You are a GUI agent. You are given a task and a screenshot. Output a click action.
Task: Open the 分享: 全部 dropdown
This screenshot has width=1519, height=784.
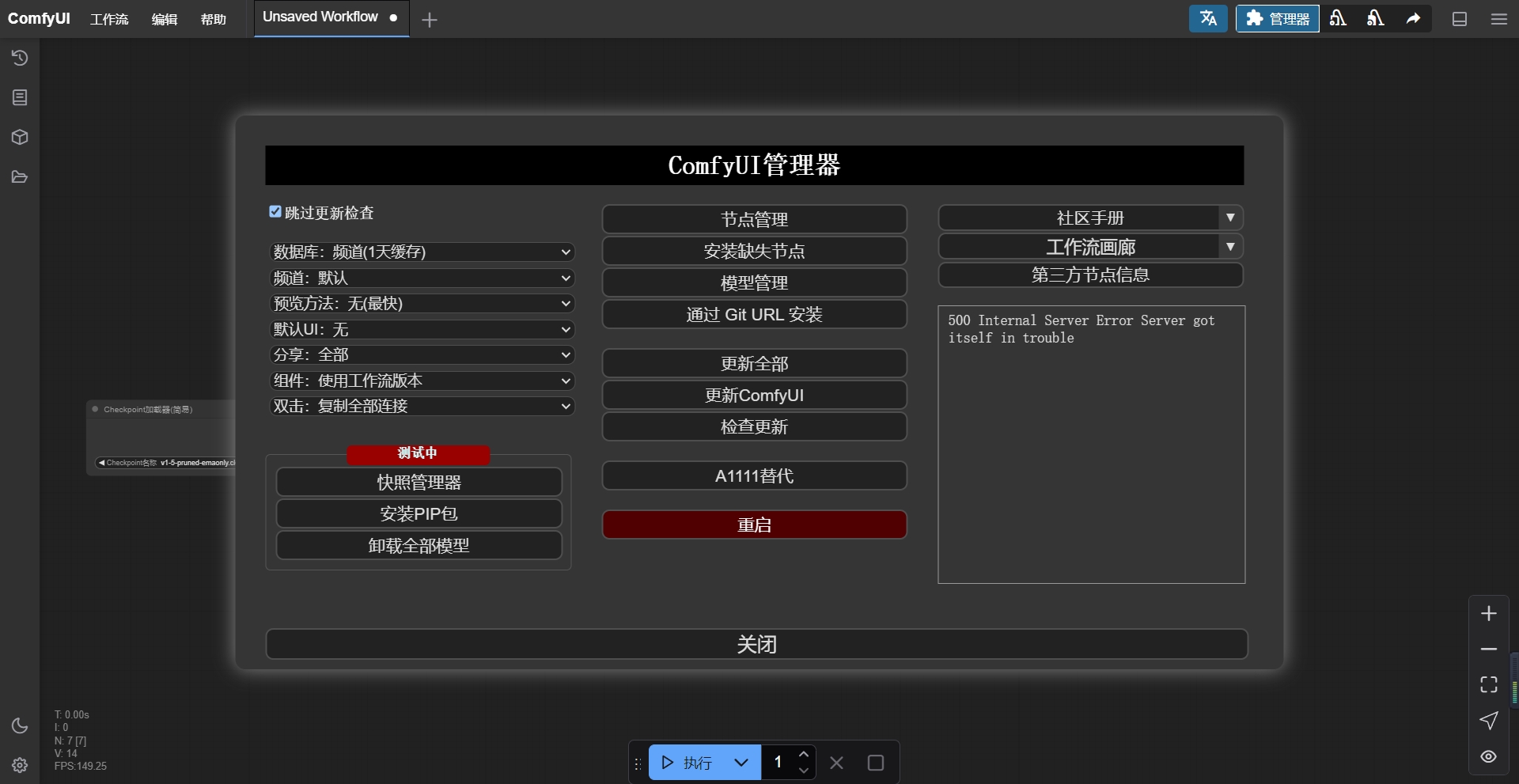tap(422, 355)
